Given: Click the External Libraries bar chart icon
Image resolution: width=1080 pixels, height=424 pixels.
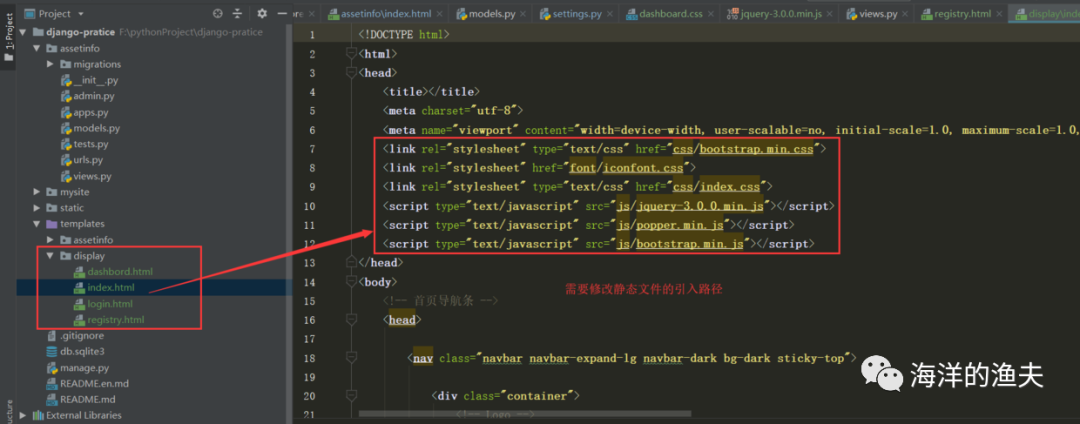Looking at the screenshot, I should (37, 415).
